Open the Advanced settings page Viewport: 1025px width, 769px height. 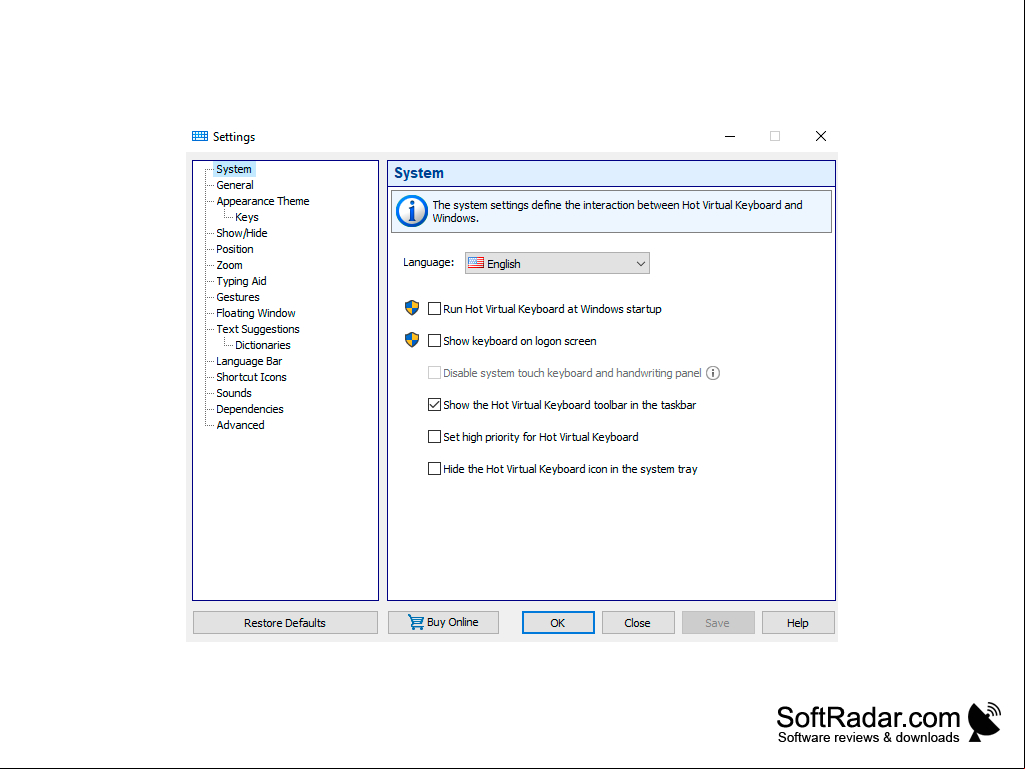pyautogui.click(x=241, y=425)
